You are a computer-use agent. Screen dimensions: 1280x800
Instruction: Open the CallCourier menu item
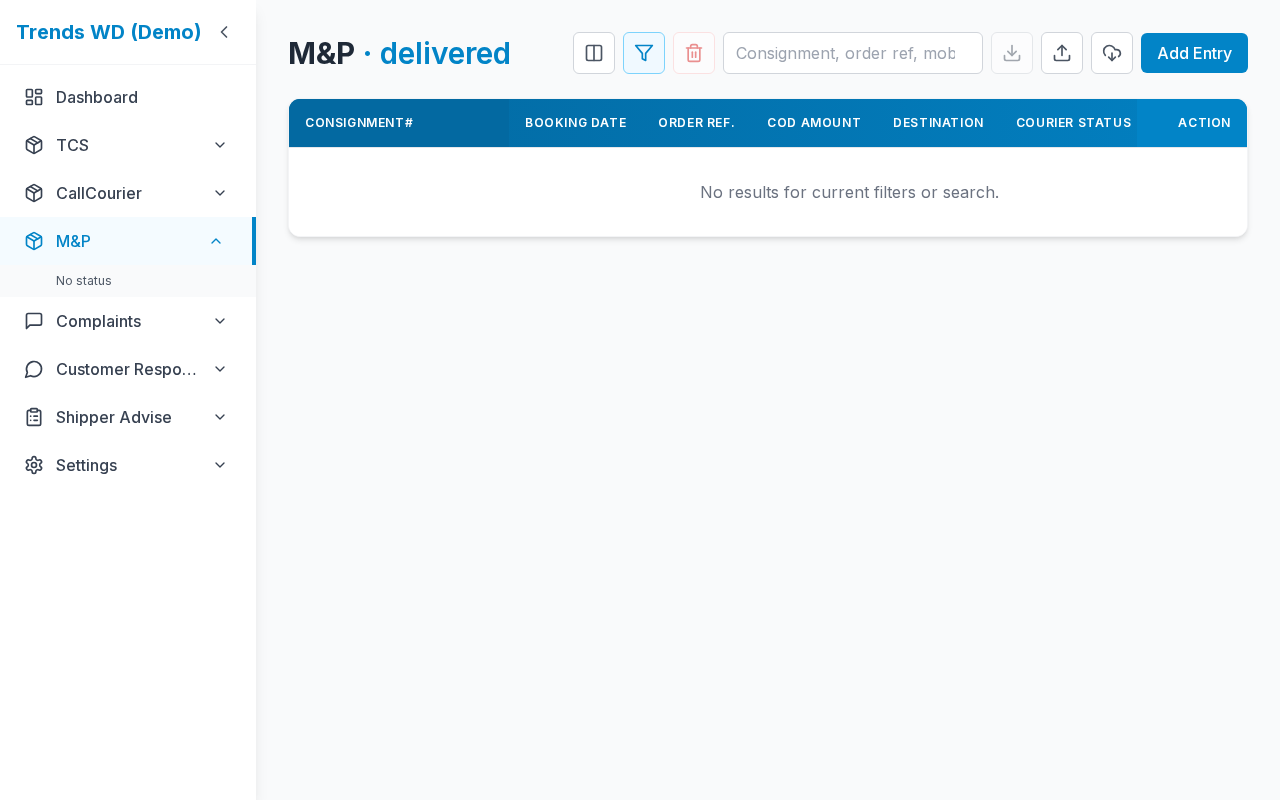pos(128,193)
